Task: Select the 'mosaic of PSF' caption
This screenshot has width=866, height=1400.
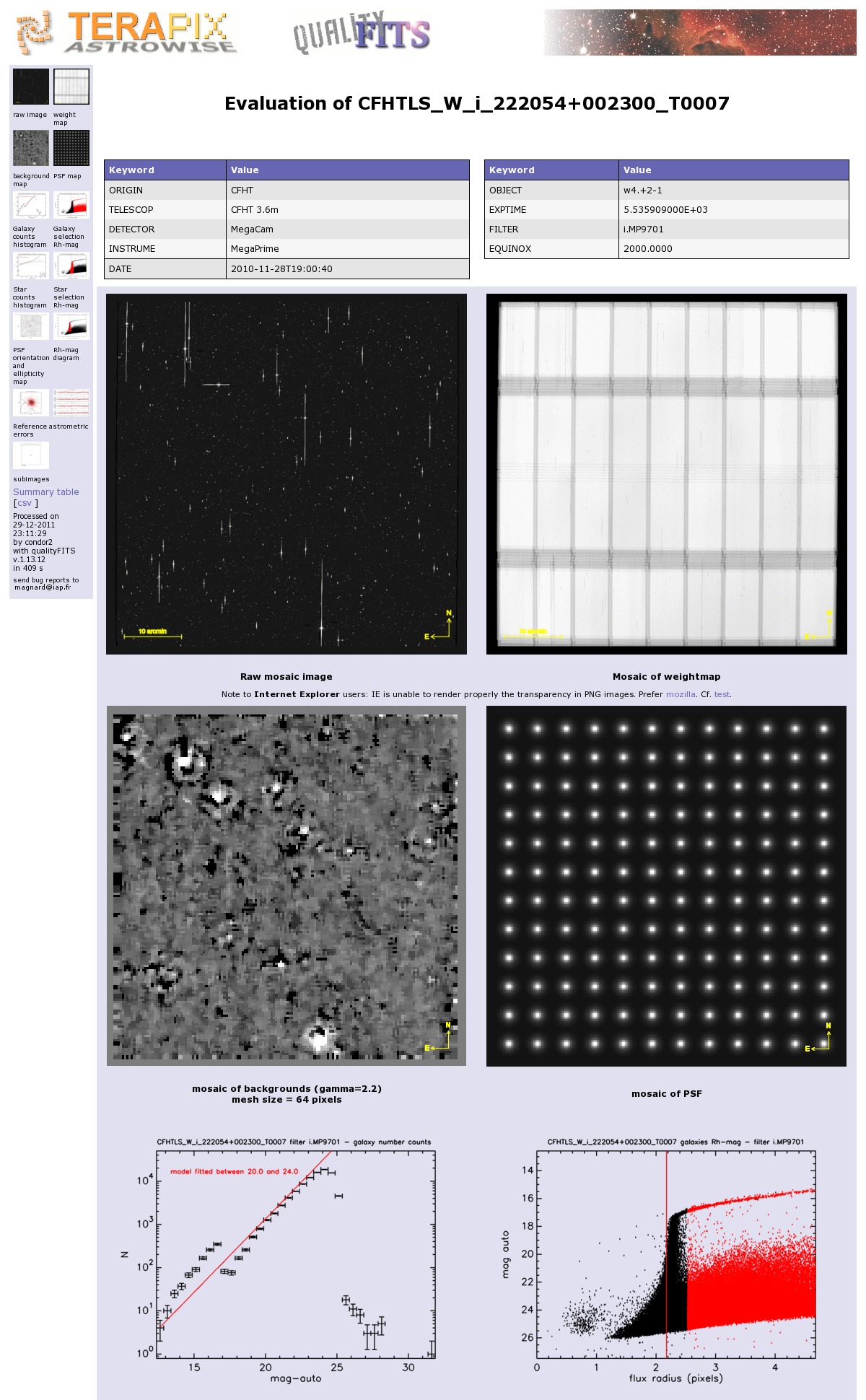Action: click(x=666, y=1094)
